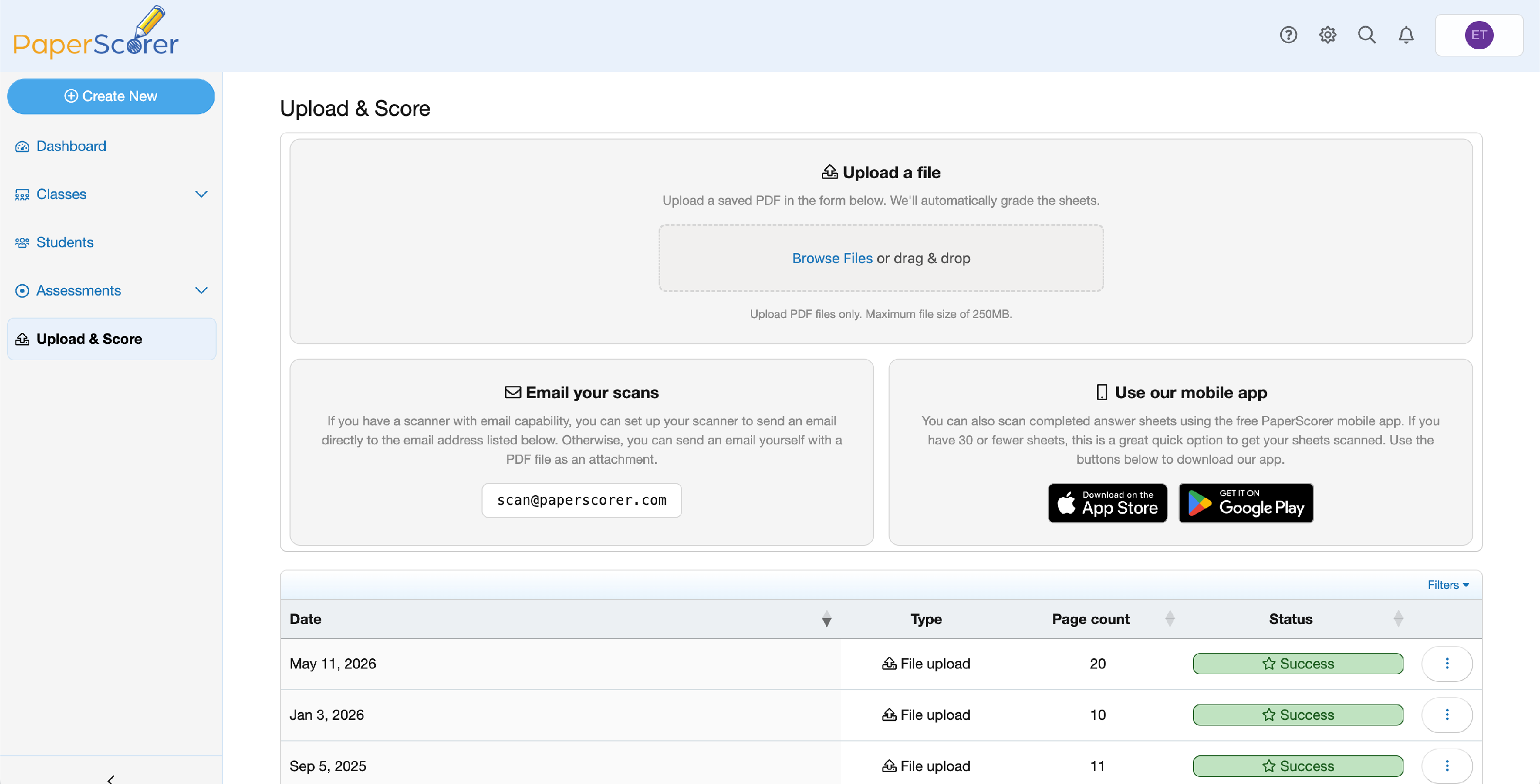
Task: Click File upload type for Sep 5, 2025
Action: coord(926,766)
